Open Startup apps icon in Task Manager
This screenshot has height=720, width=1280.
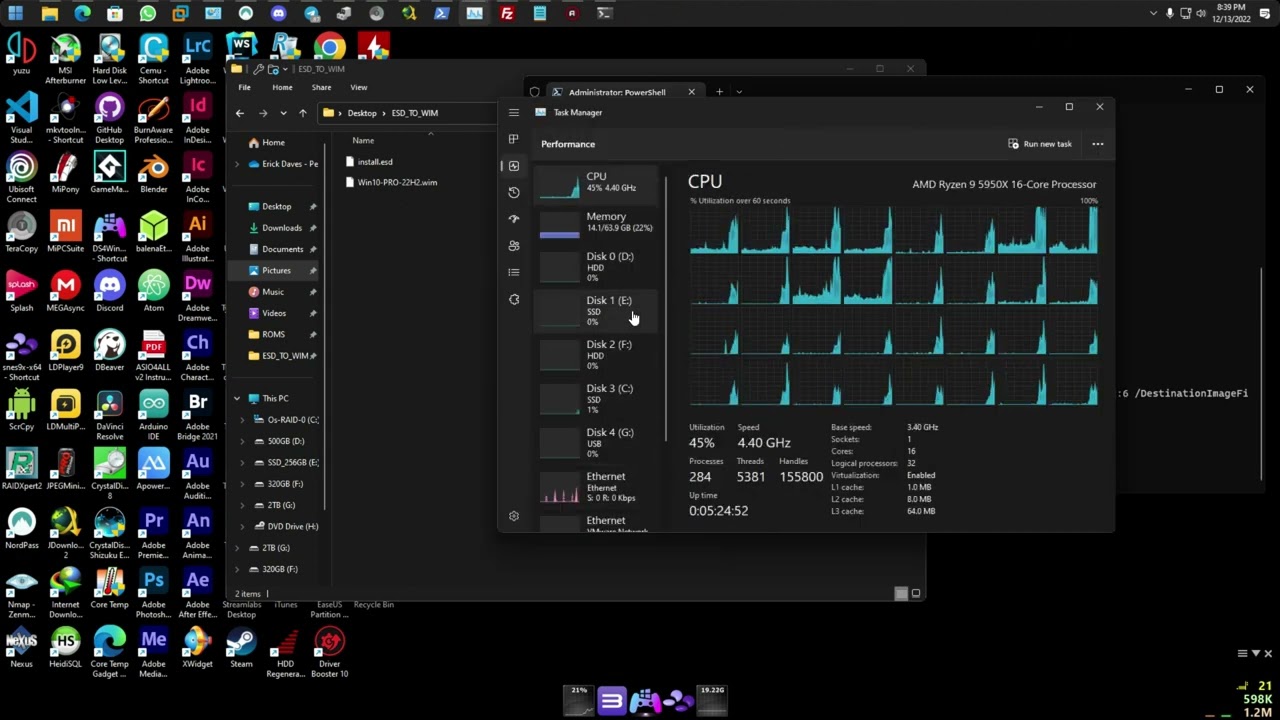click(513, 219)
